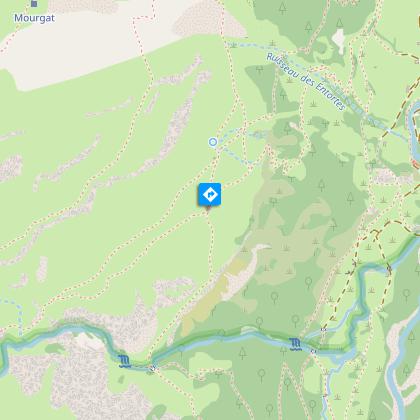The image size is (420, 420).
Task: Select the rocky scree patch at top center
Action: (208, 18)
